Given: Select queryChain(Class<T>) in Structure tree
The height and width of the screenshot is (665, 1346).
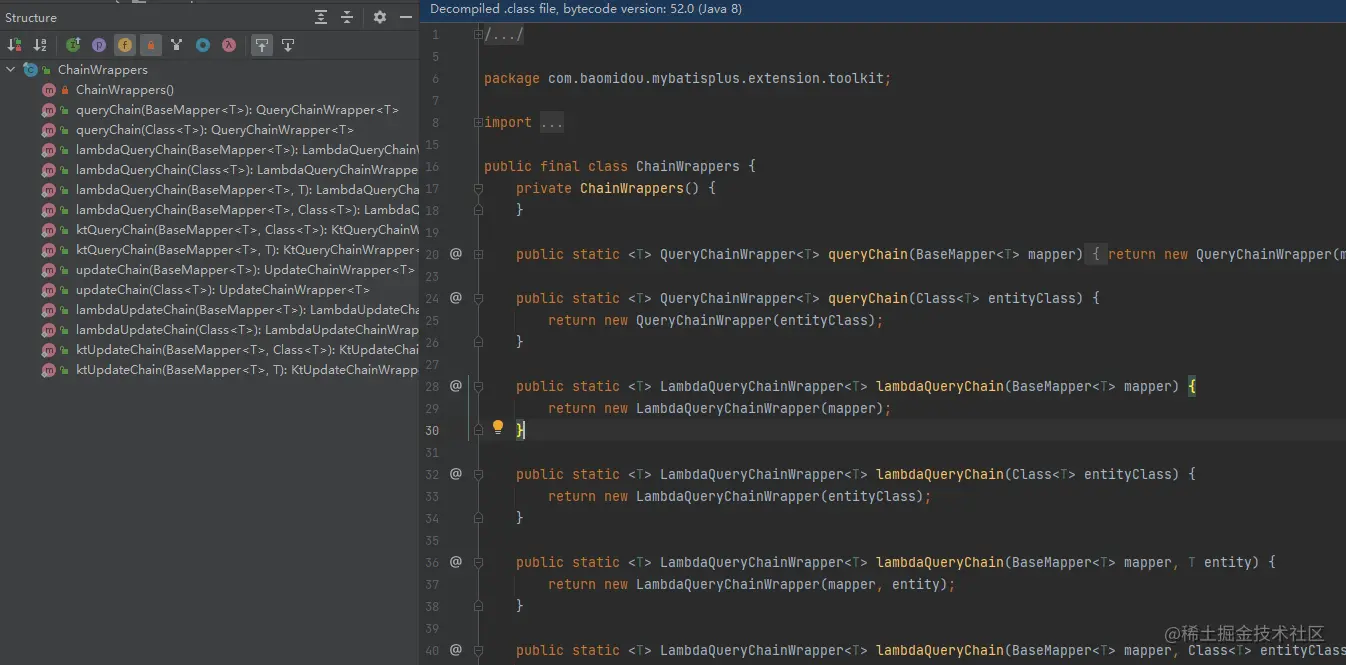Looking at the screenshot, I should [x=210, y=130].
